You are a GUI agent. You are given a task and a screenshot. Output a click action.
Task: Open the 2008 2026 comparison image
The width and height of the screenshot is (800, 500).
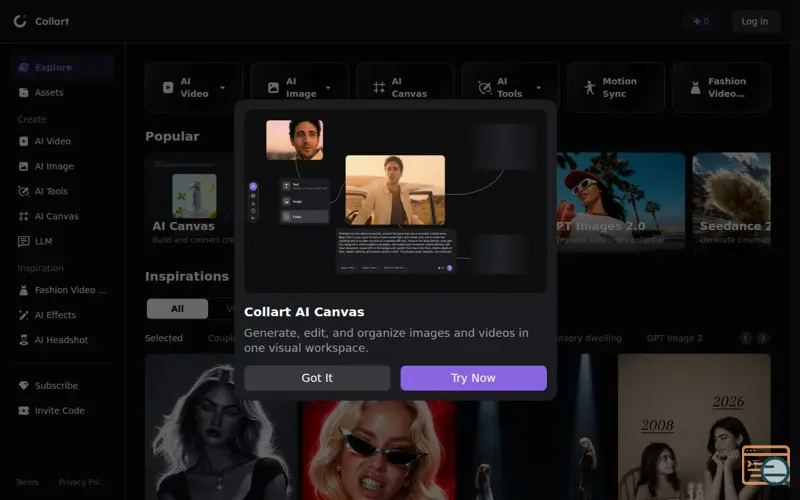(694, 427)
